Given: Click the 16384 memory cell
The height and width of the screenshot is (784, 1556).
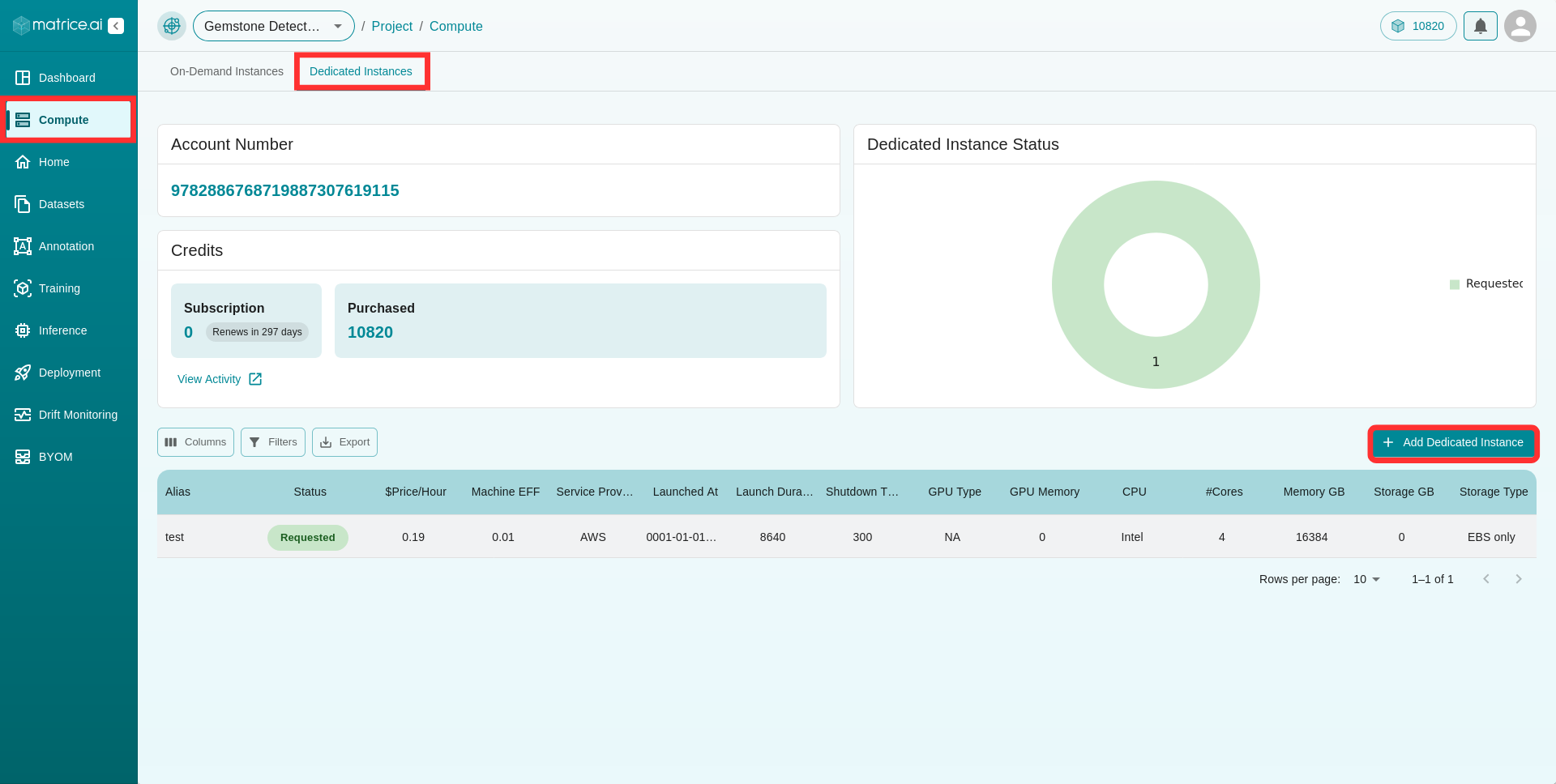Looking at the screenshot, I should (x=1311, y=537).
